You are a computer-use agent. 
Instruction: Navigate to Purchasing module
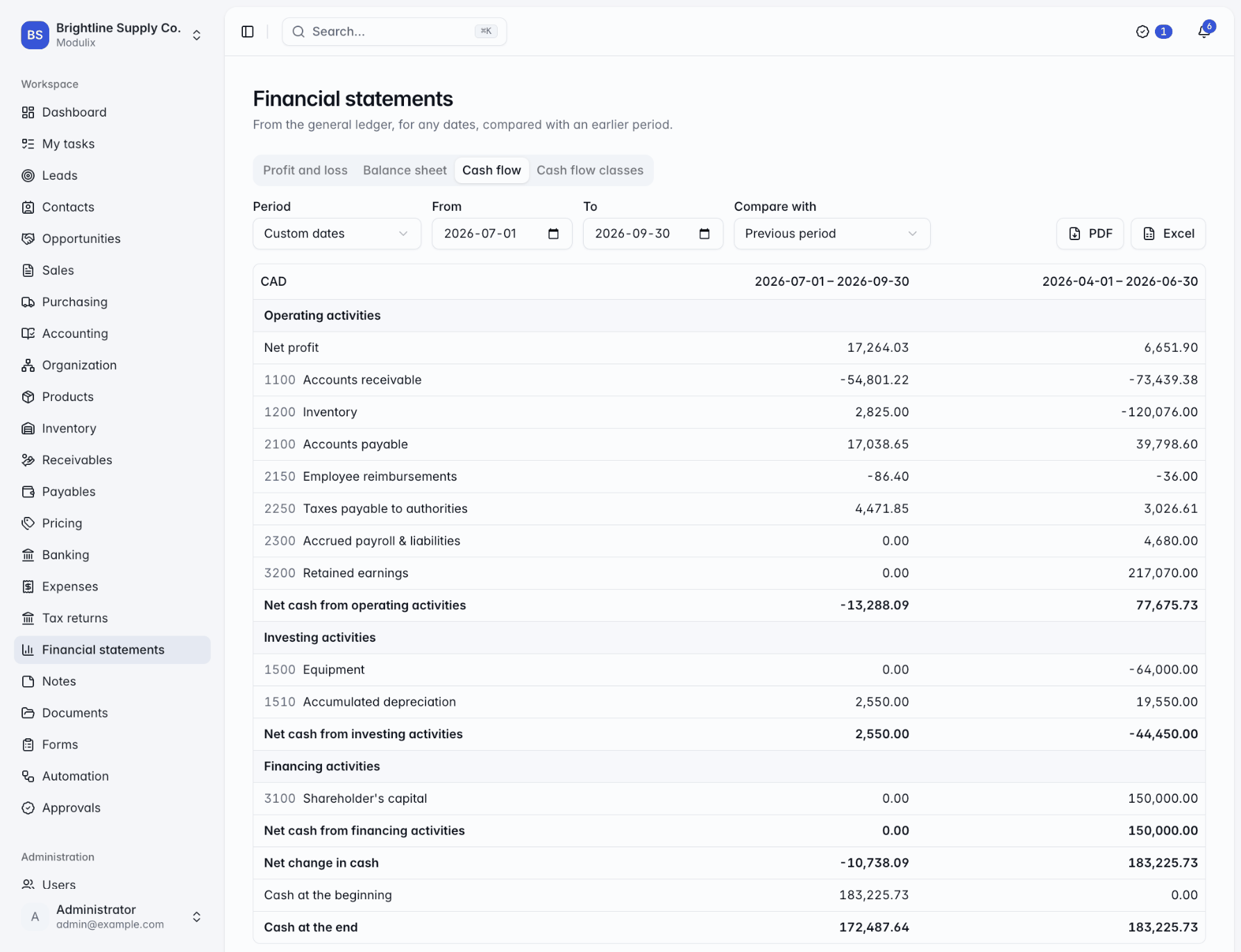coord(112,302)
